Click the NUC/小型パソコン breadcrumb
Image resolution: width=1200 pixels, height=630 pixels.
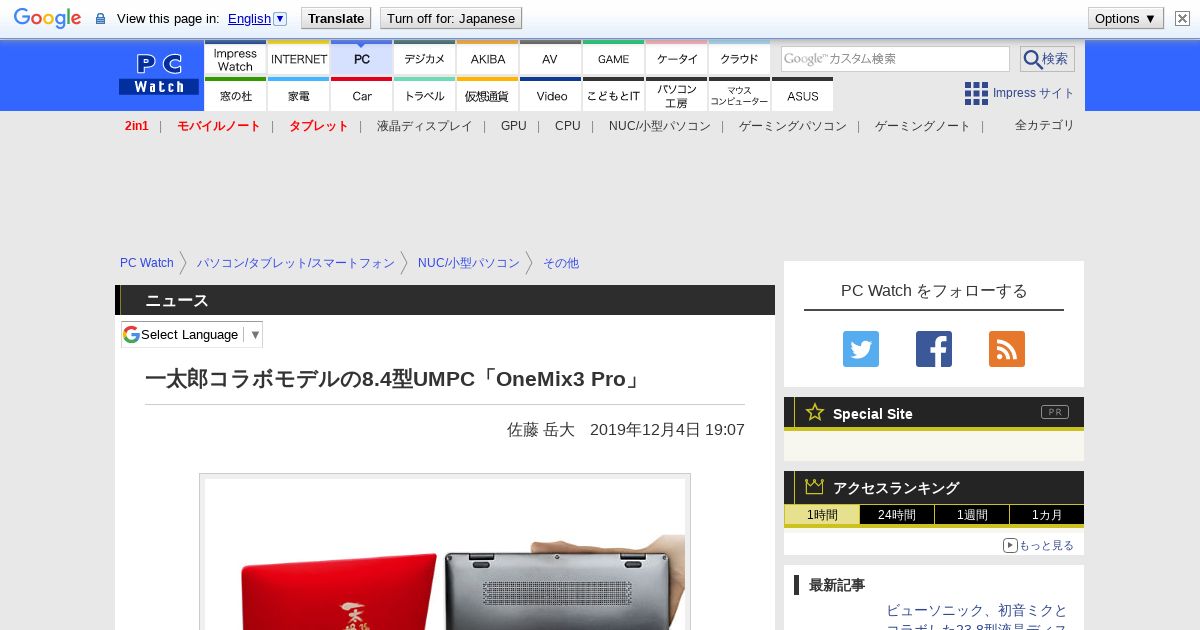click(469, 263)
